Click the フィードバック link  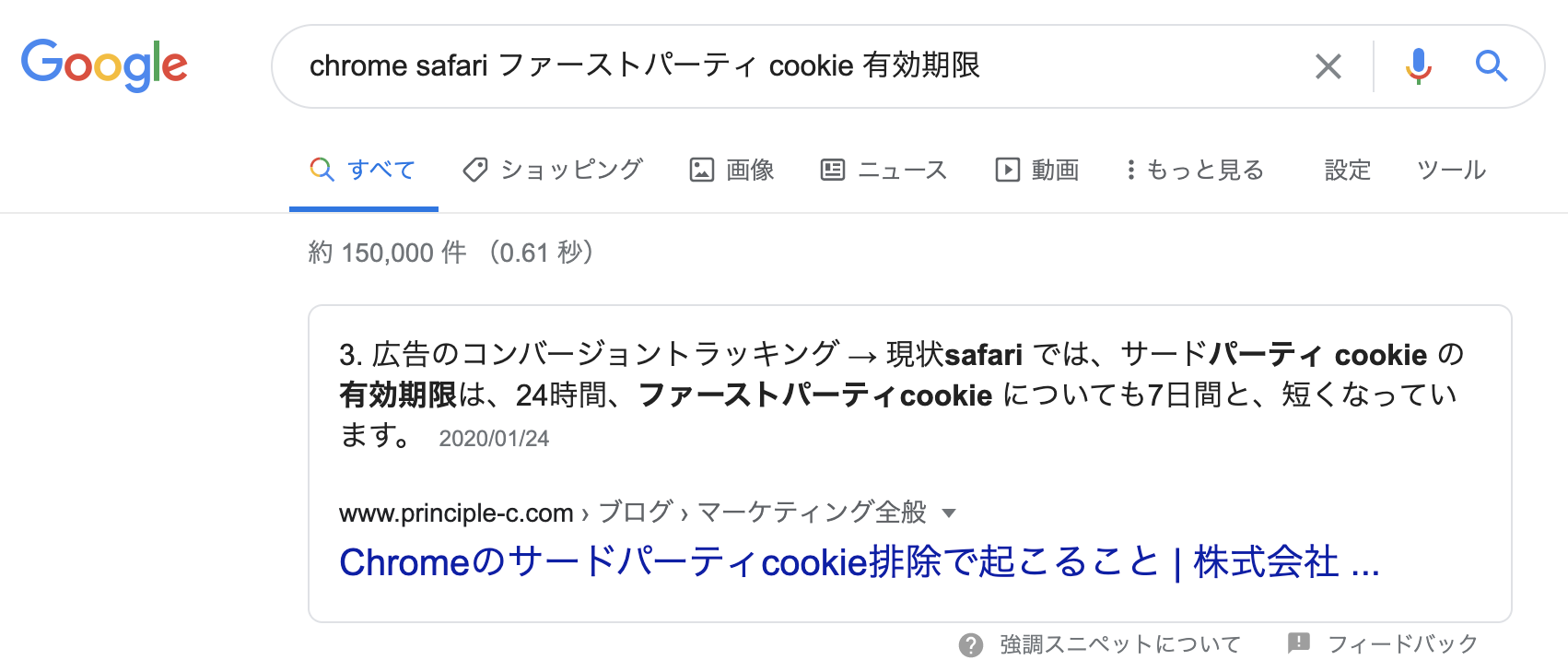[x=1402, y=644]
